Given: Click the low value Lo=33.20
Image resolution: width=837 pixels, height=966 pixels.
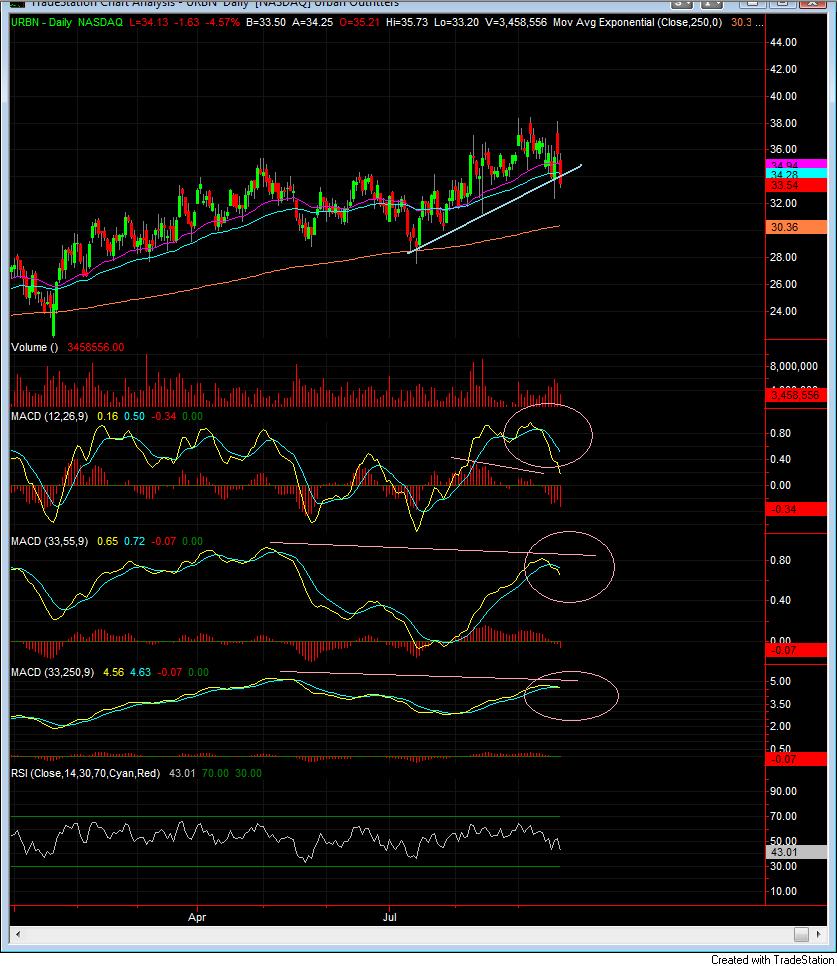Looking at the screenshot, I should [x=456, y=22].
